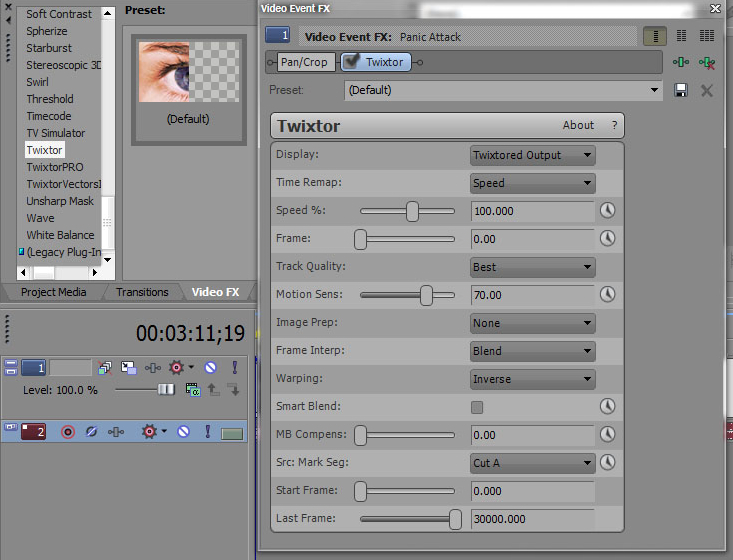Click the Plug-In Chain add icon
The image size is (733, 560).
[x=681, y=62]
